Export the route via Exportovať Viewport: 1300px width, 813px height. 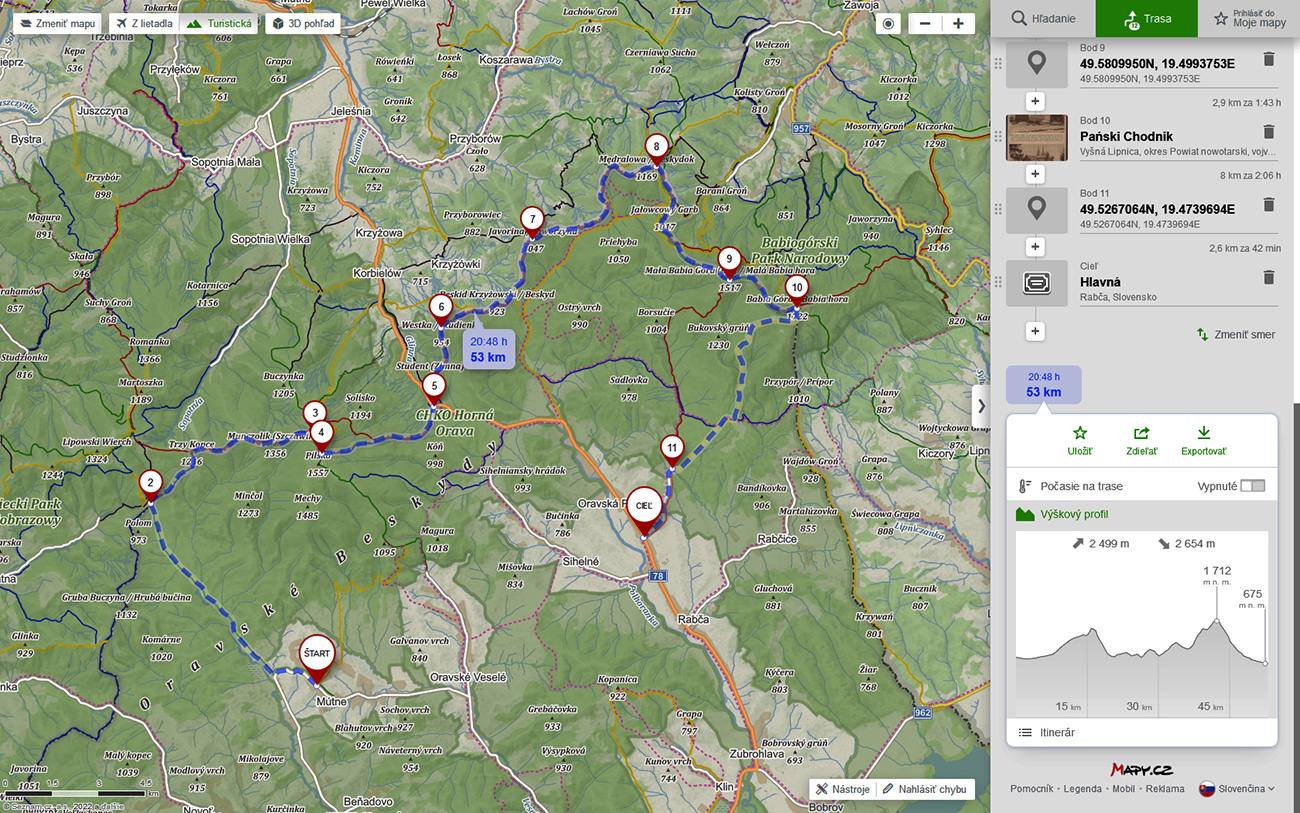click(x=1203, y=441)
